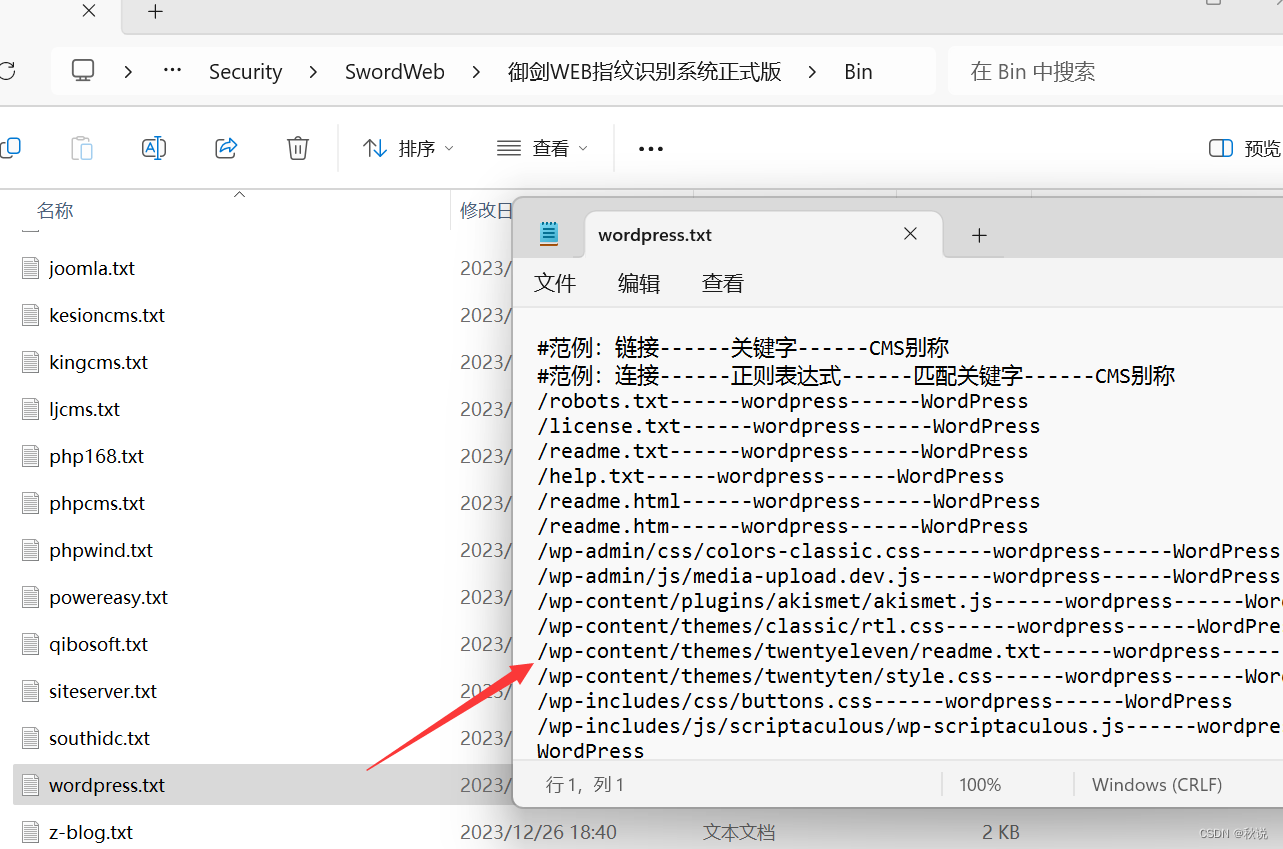Click line /wp-includes/css/buttons.css in Notepad
The height and width of the screenshot is (849, 1283).
pos(885,701)
